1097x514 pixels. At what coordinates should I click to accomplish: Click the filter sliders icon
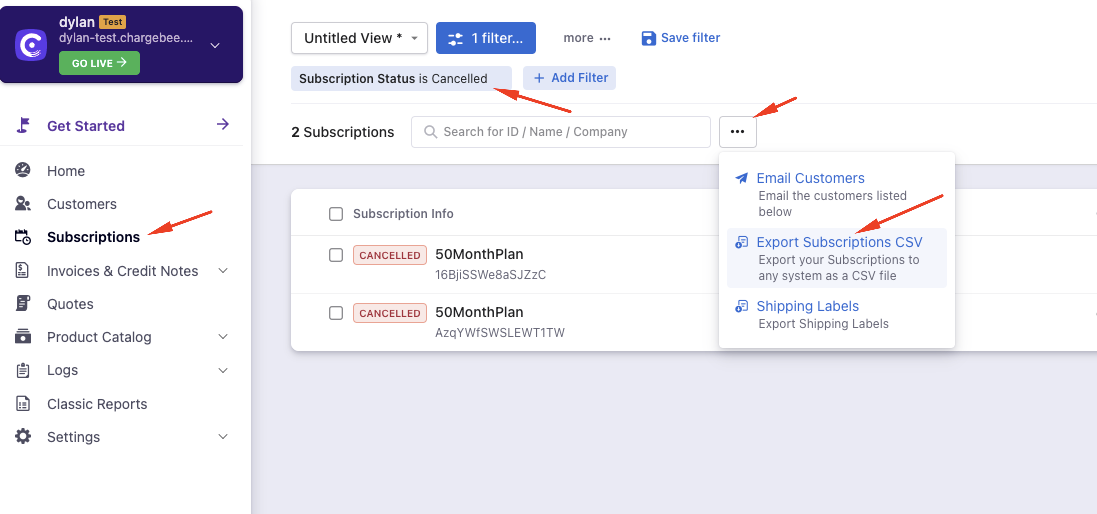click(x=455, y=38)
